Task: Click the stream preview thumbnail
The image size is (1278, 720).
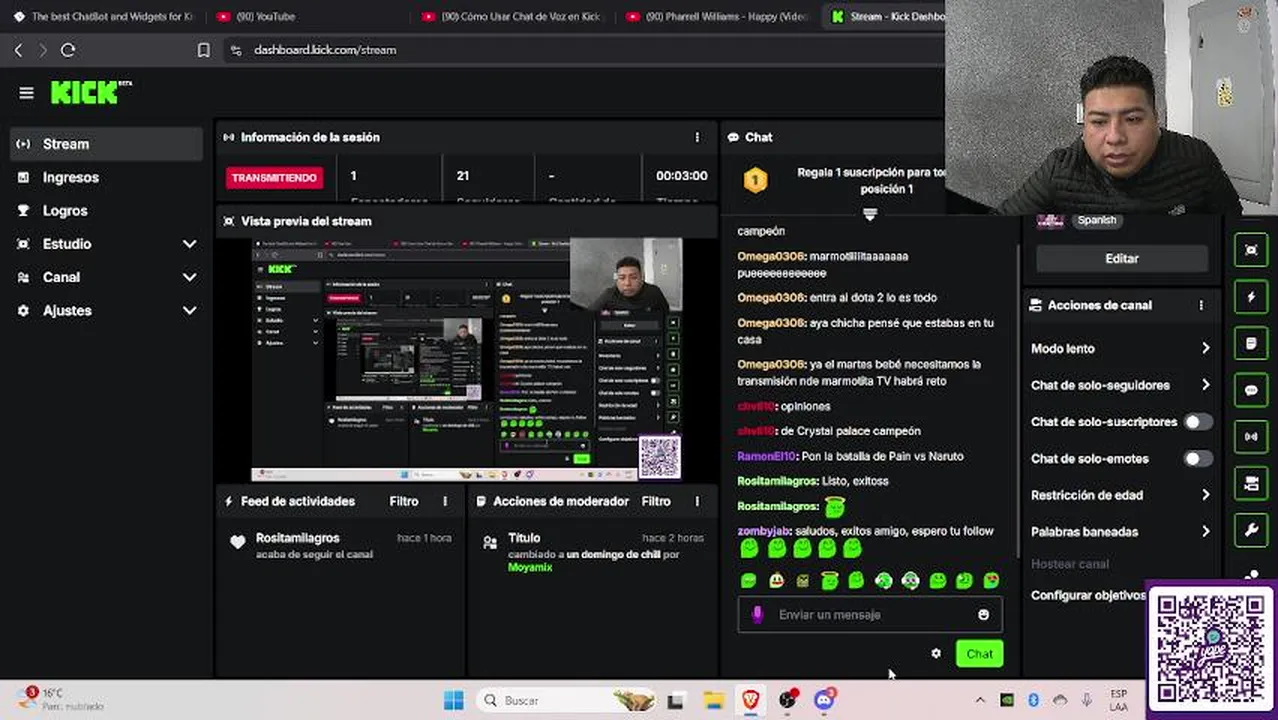Action: 467,360
